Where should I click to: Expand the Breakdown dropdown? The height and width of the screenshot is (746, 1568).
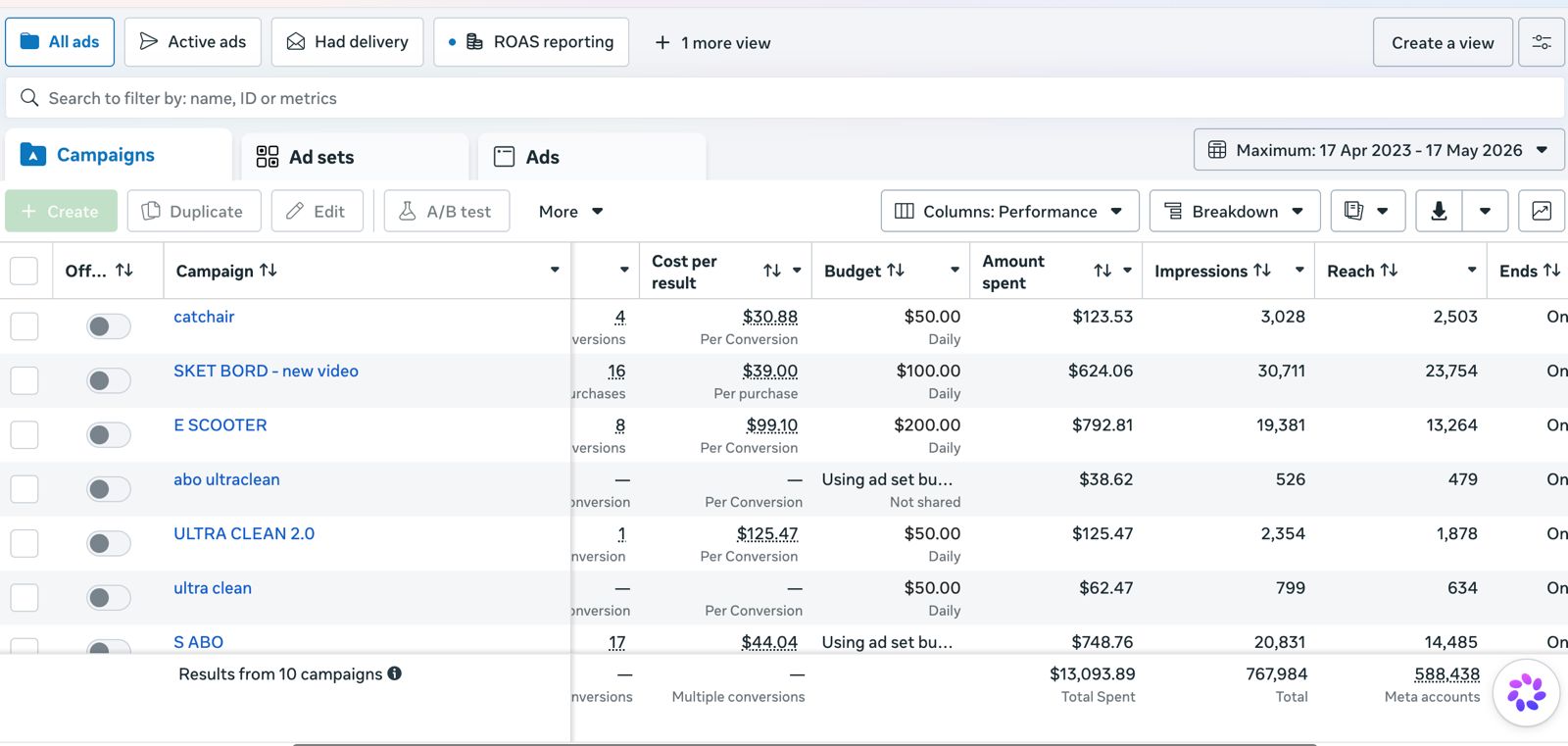coord(1235,211)
